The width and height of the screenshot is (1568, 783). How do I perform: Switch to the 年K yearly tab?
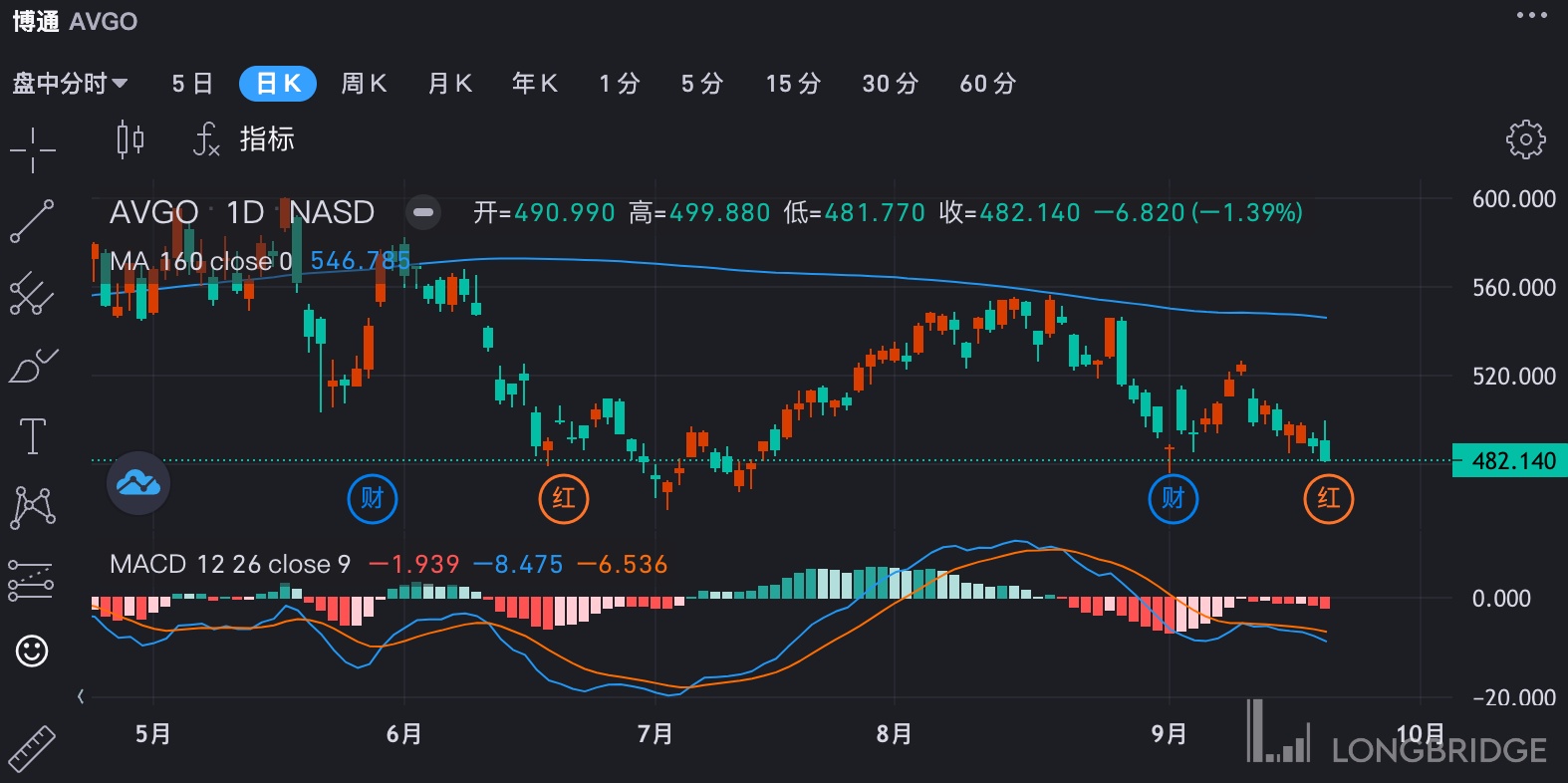pos(535,84)
